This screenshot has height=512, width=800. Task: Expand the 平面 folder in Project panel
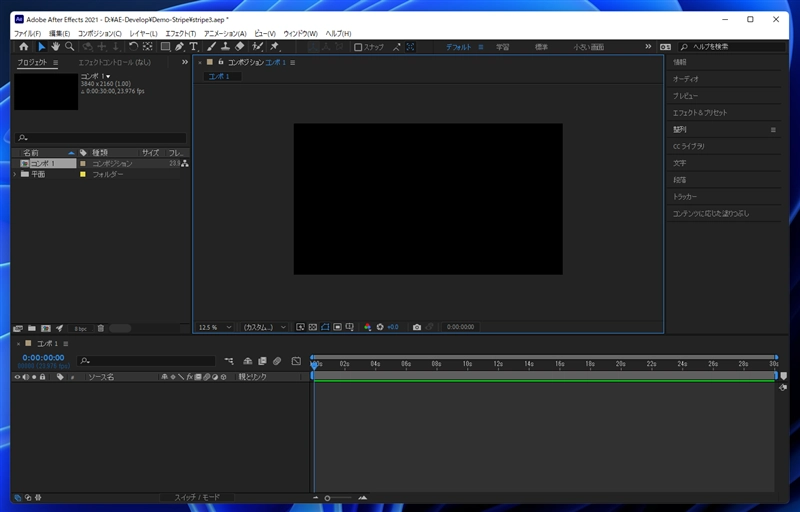point(15,174)
